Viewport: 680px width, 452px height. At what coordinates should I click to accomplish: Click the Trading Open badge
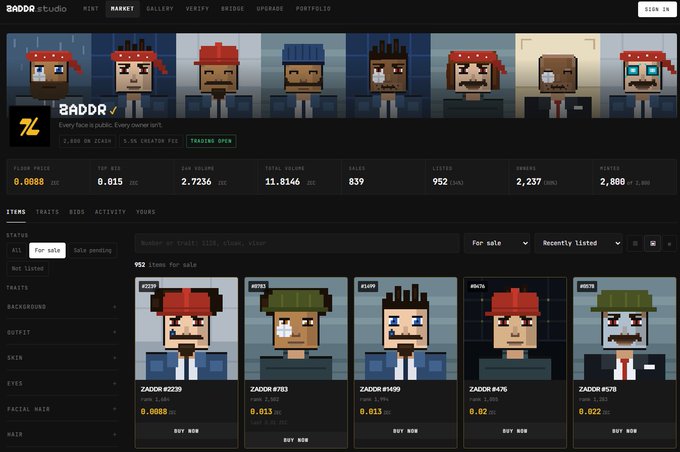click(211, 141)
